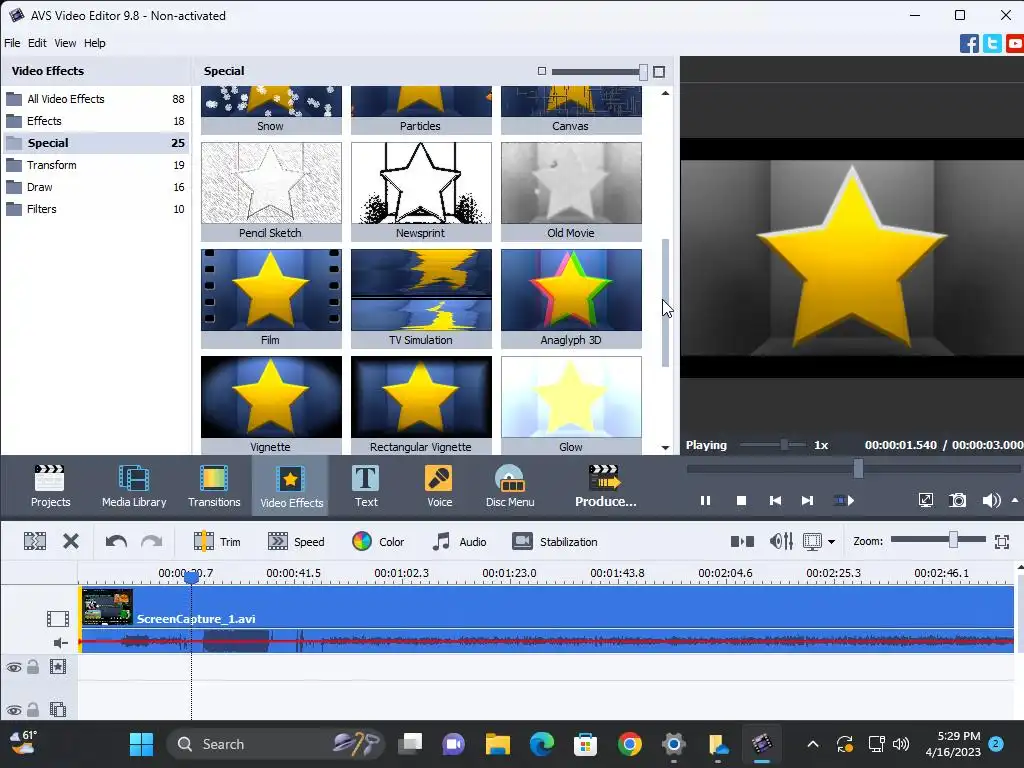The image size is (1024, 768).
Task: Click the preview seek progress bar
Action: [853, 468]
